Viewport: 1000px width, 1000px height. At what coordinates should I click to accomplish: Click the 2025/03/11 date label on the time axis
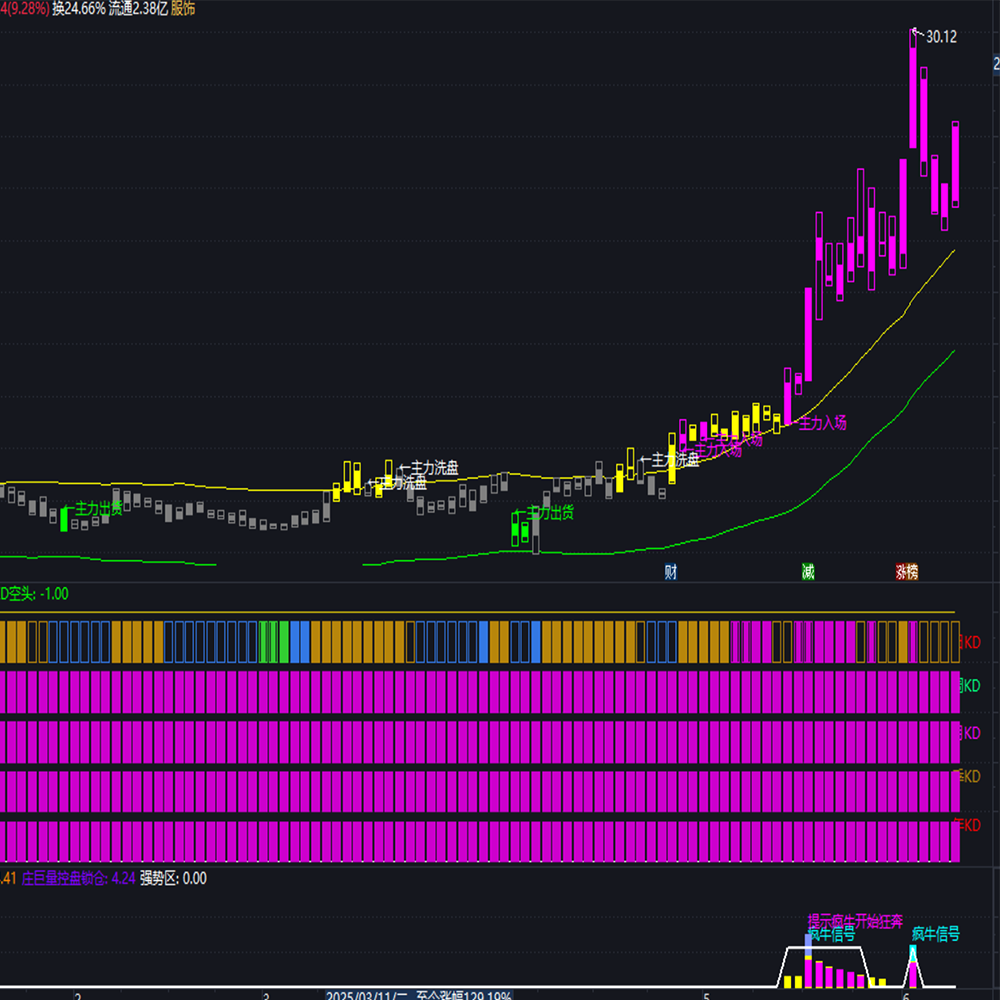[367, 995]
